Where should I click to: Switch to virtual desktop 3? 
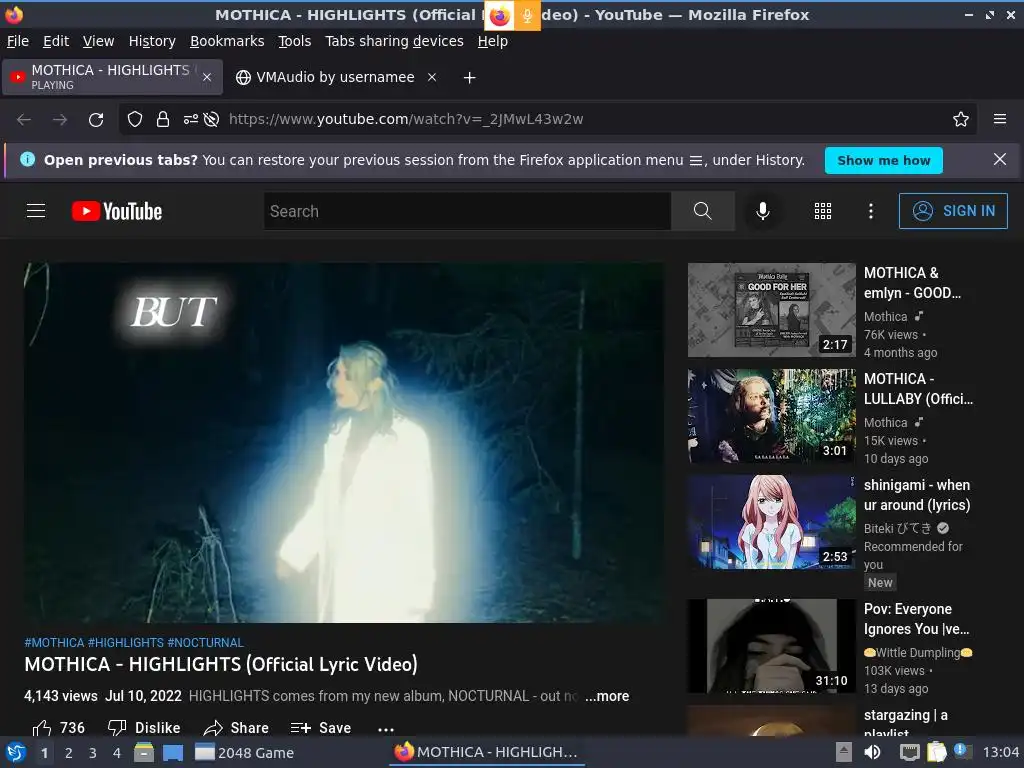click(x=93, y=753)
